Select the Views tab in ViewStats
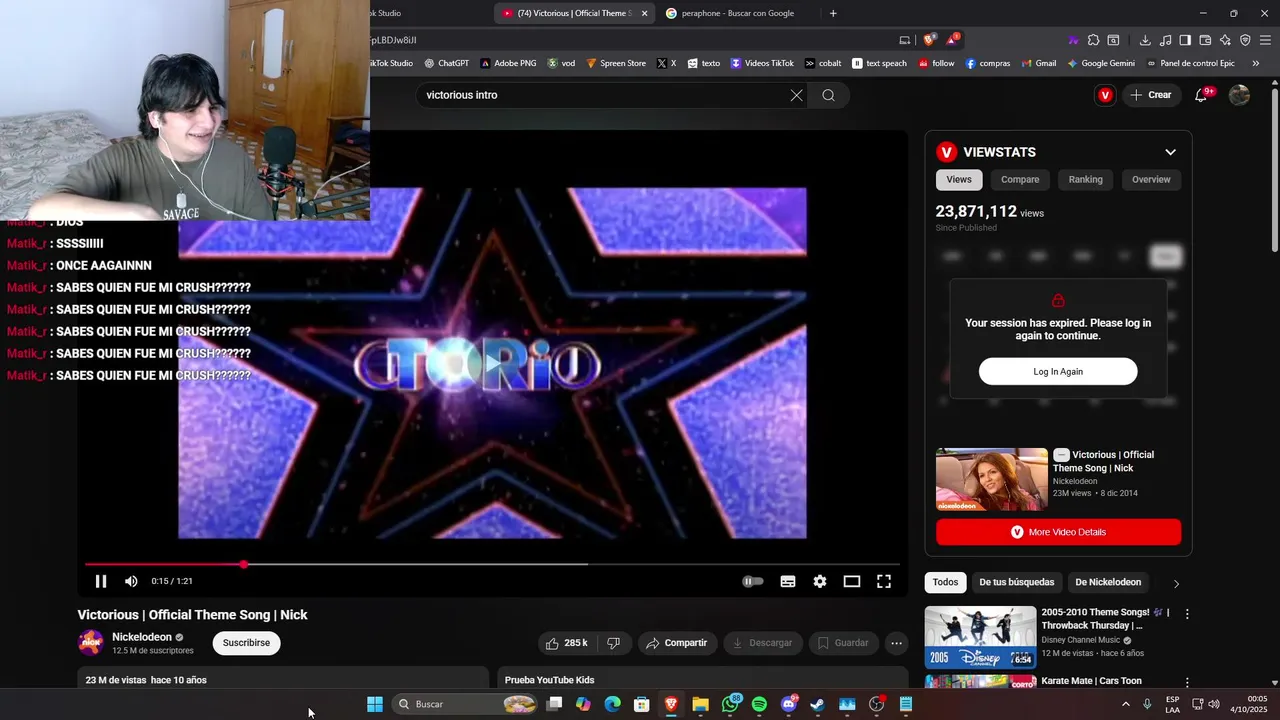1280x720 pixels. (959, 179)
